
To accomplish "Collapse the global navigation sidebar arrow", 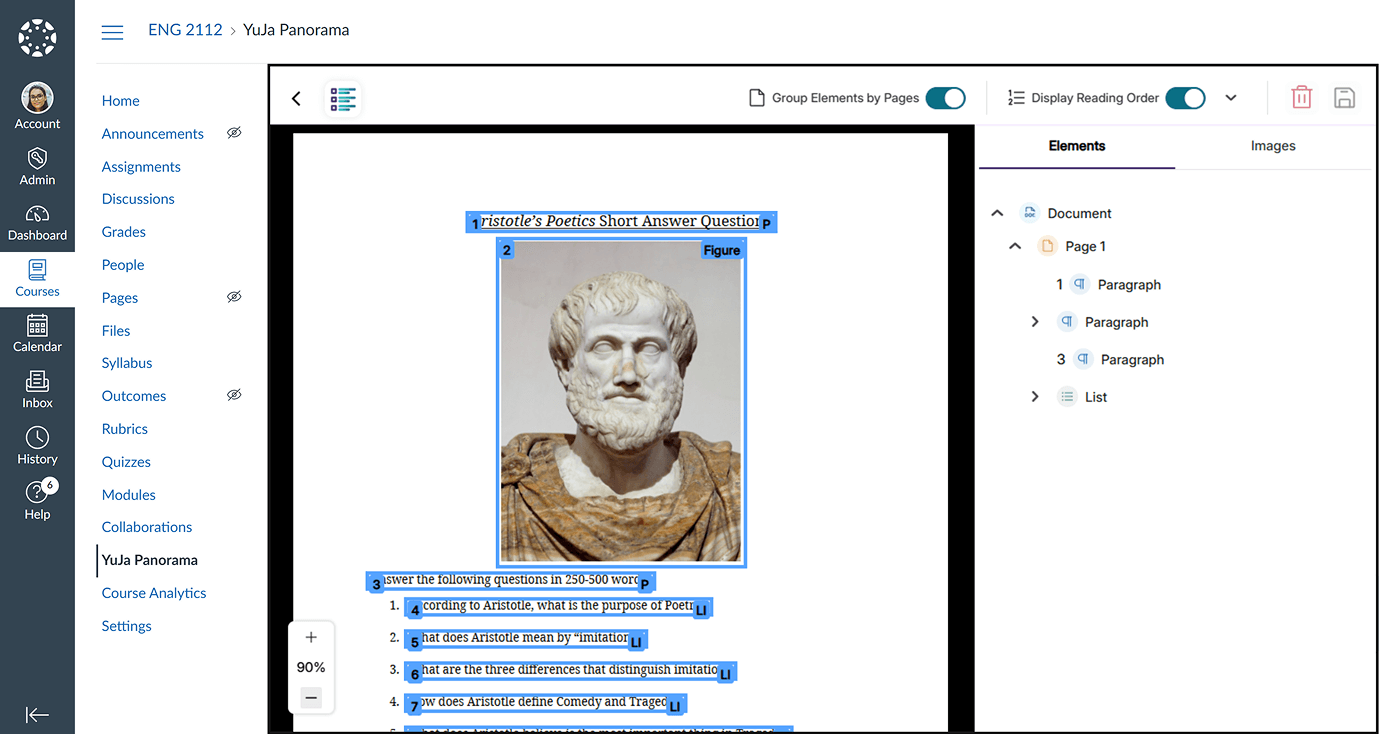I will [37, 714].
